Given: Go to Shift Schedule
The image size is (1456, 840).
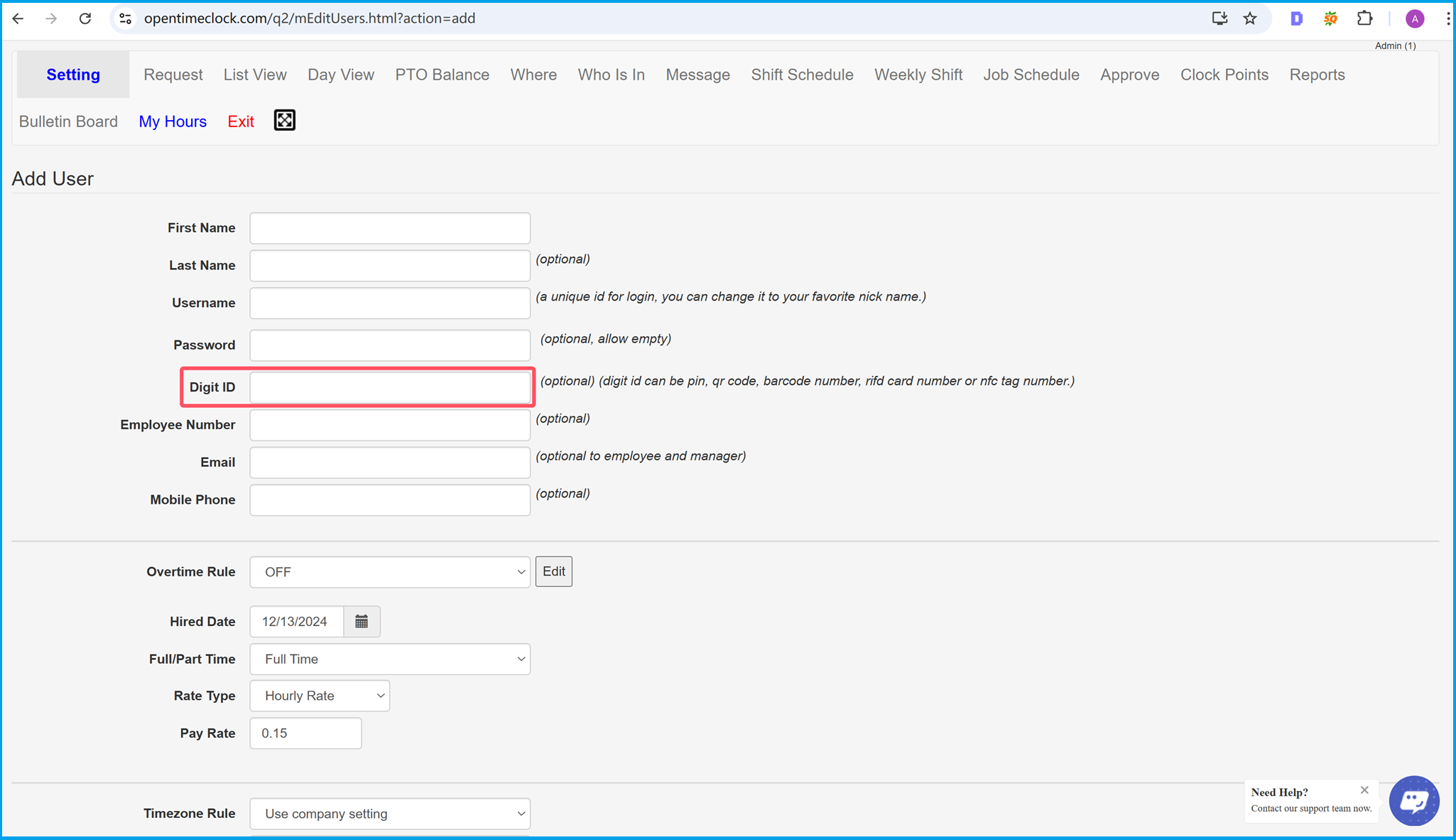Looking at the screenshot, I should (x=803, y=75).
